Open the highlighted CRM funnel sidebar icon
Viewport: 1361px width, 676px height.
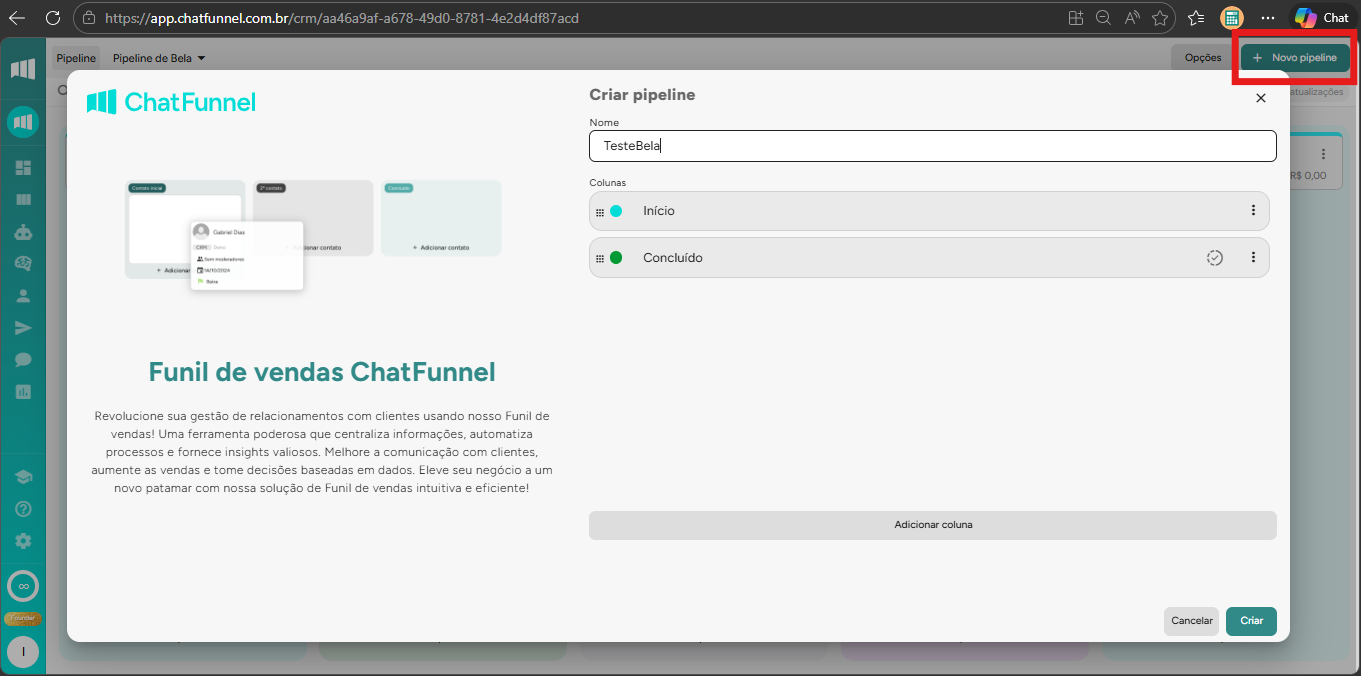point(23,122)
